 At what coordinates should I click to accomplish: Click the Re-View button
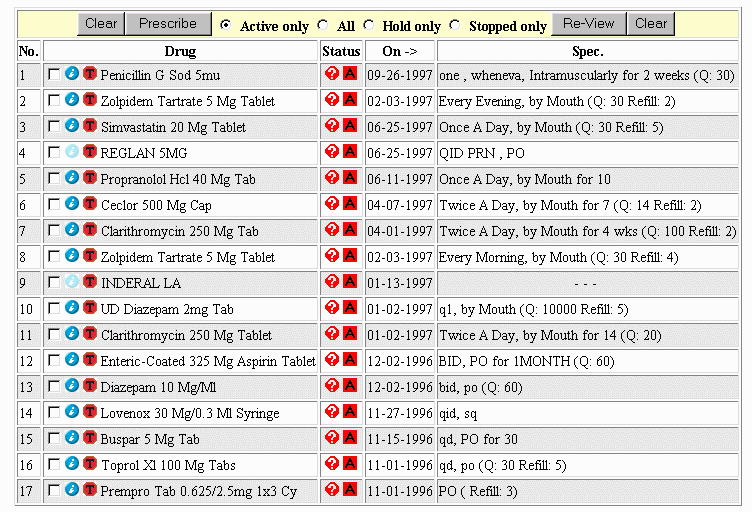click(589, 24)
